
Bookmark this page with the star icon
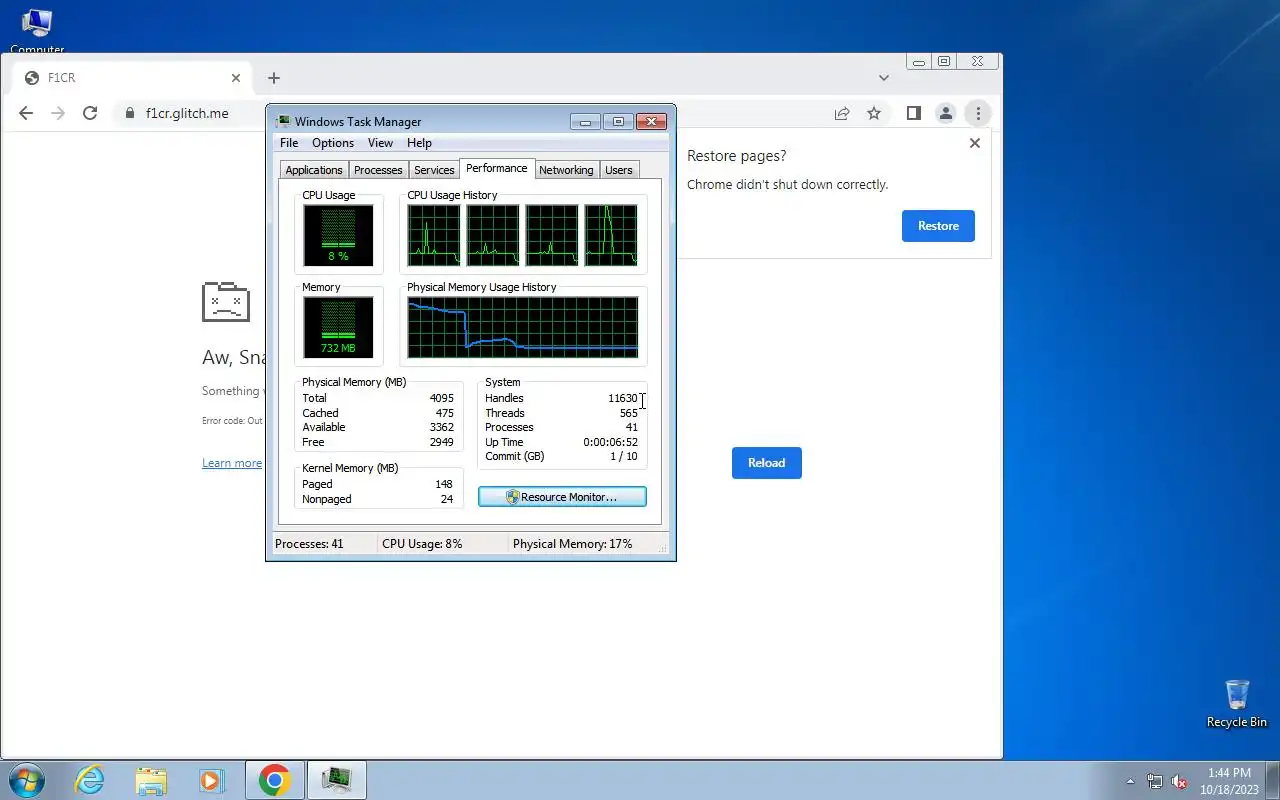click(x=874, y=113)
